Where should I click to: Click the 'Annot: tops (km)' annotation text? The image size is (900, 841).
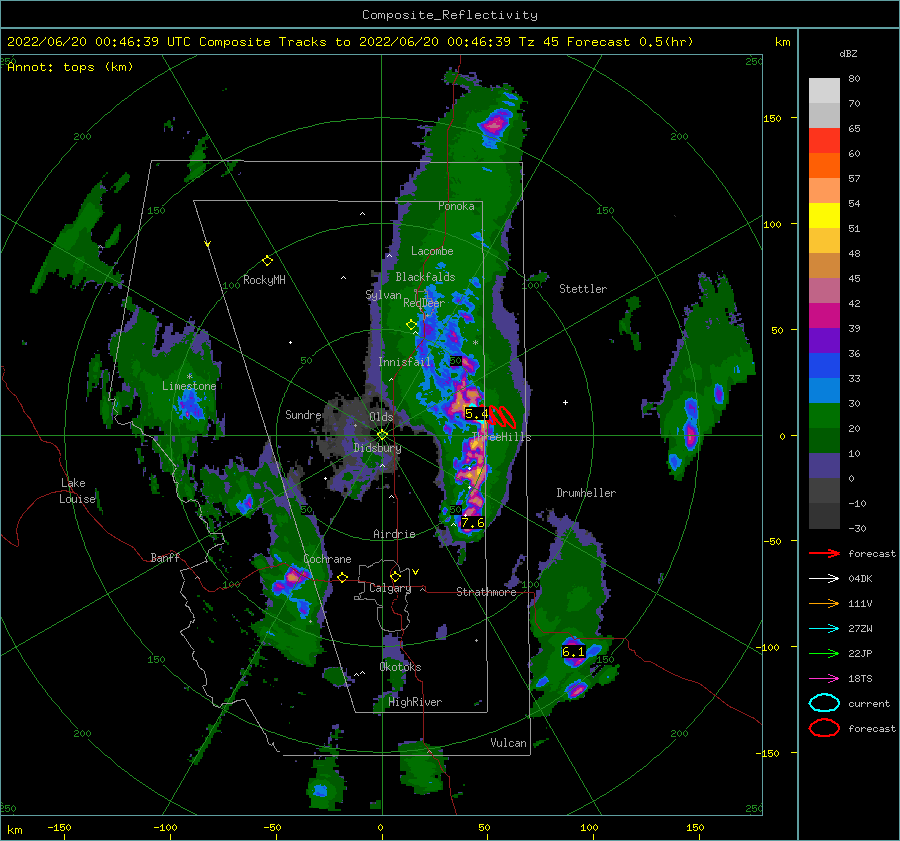pyautogui.click(x=70, y=67)
